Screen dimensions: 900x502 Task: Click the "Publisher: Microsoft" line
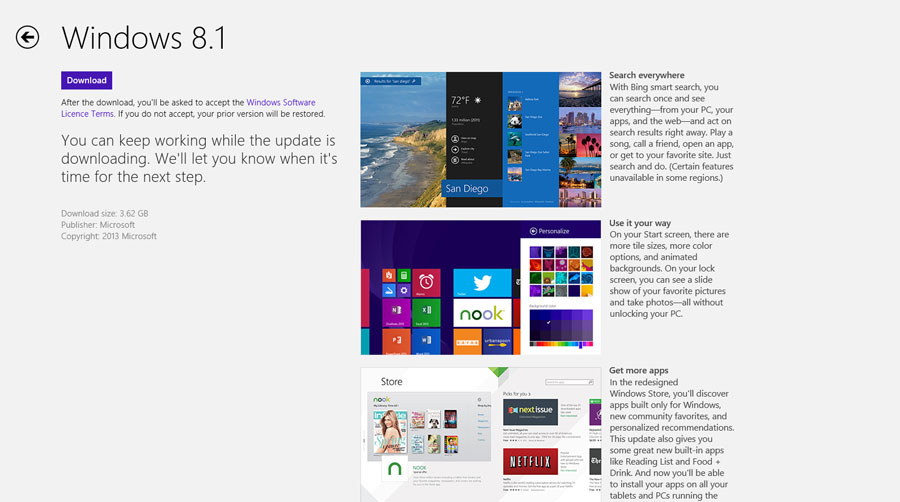(98, 225)
